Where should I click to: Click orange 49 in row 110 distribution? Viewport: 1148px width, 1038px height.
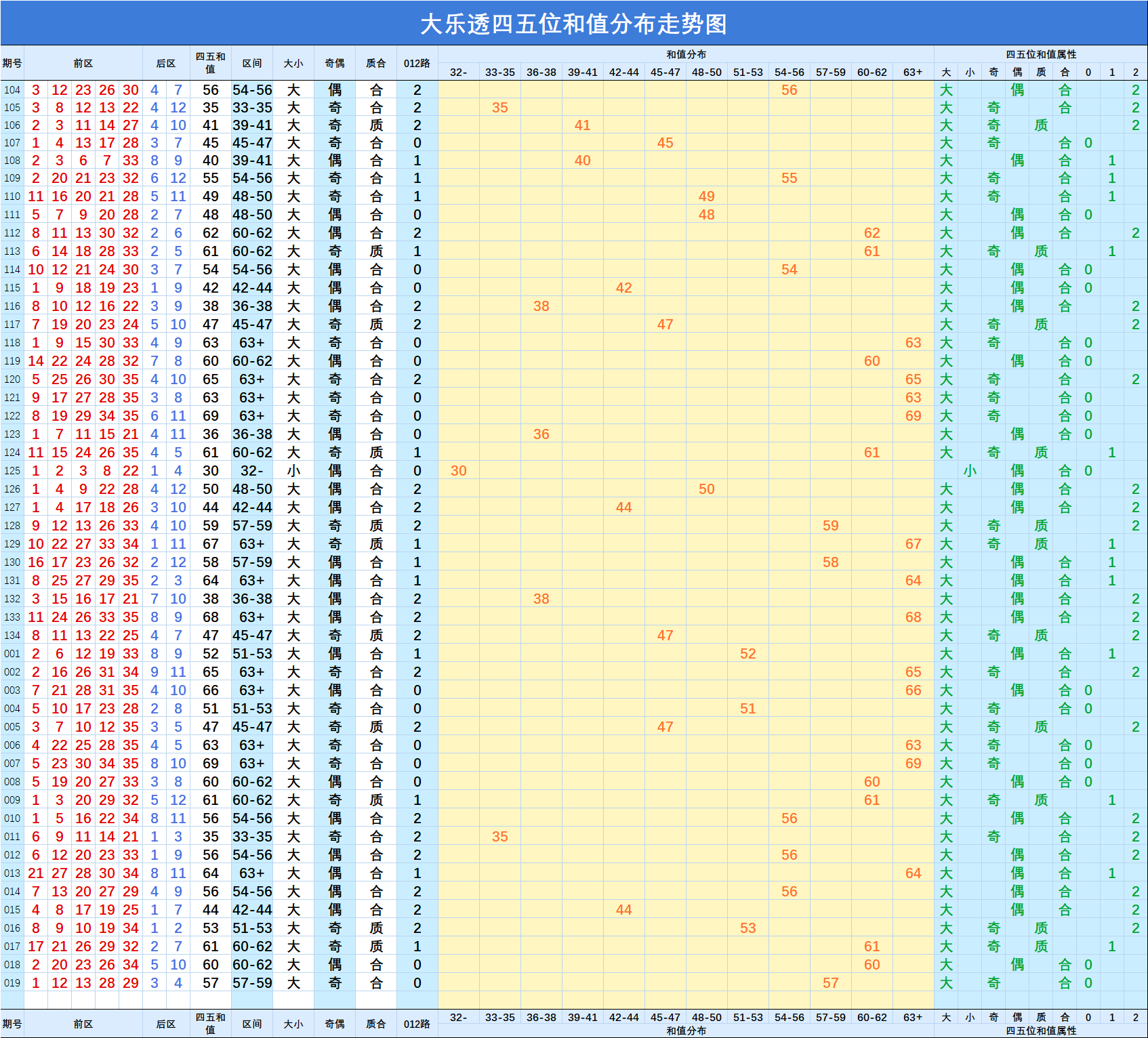pos(707,196)
